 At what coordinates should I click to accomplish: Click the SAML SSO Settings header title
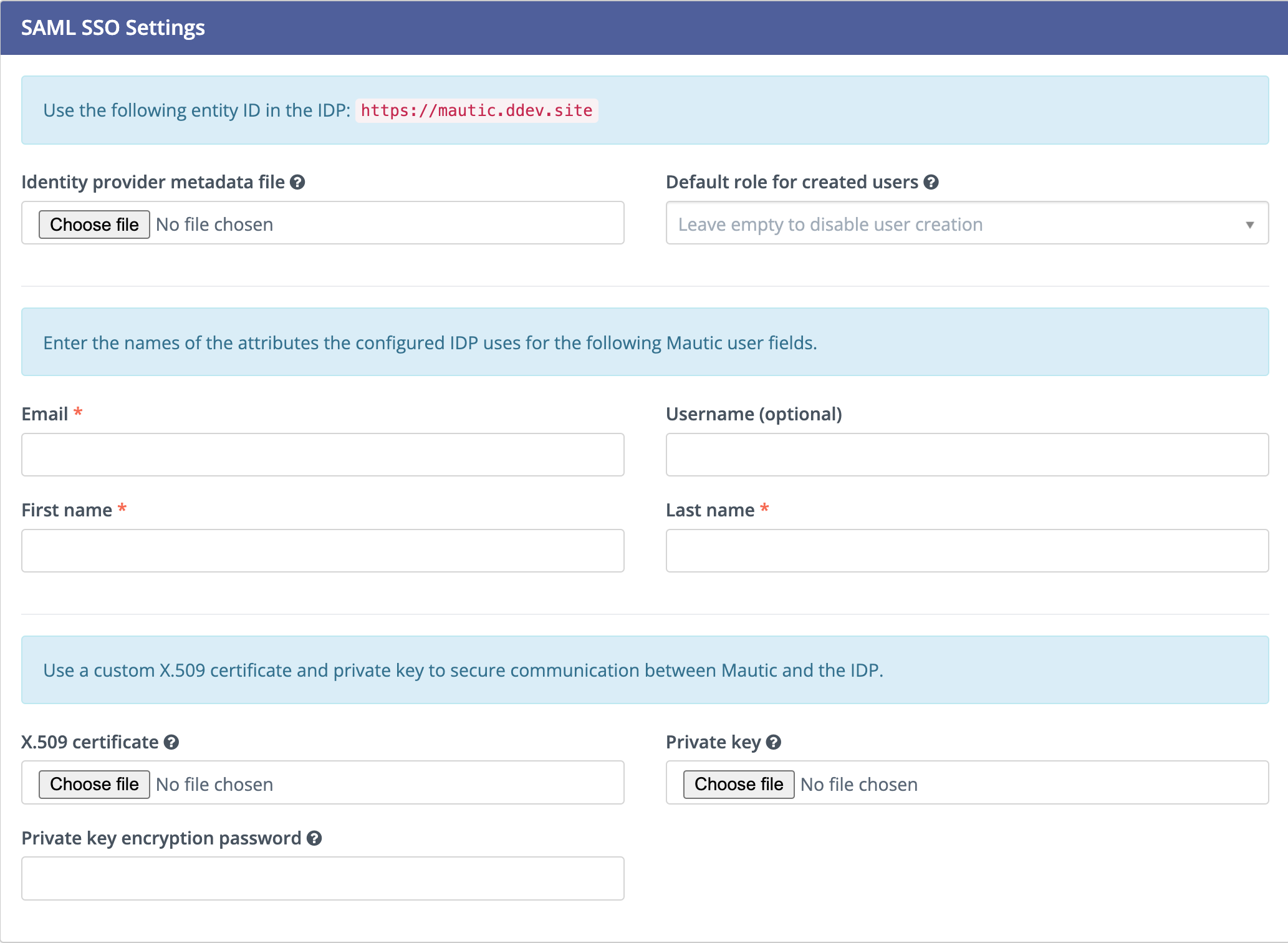[113, 27]
